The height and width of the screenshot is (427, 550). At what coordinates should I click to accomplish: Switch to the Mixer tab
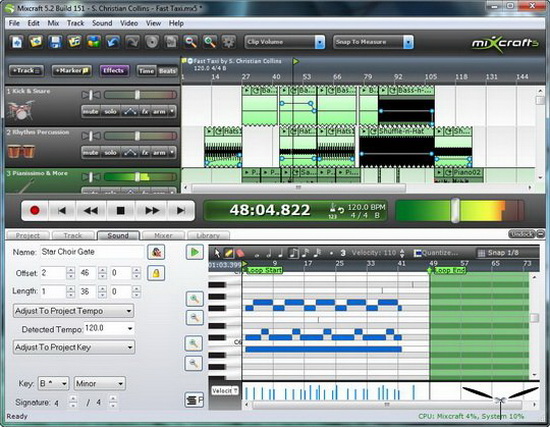[163, 235]
